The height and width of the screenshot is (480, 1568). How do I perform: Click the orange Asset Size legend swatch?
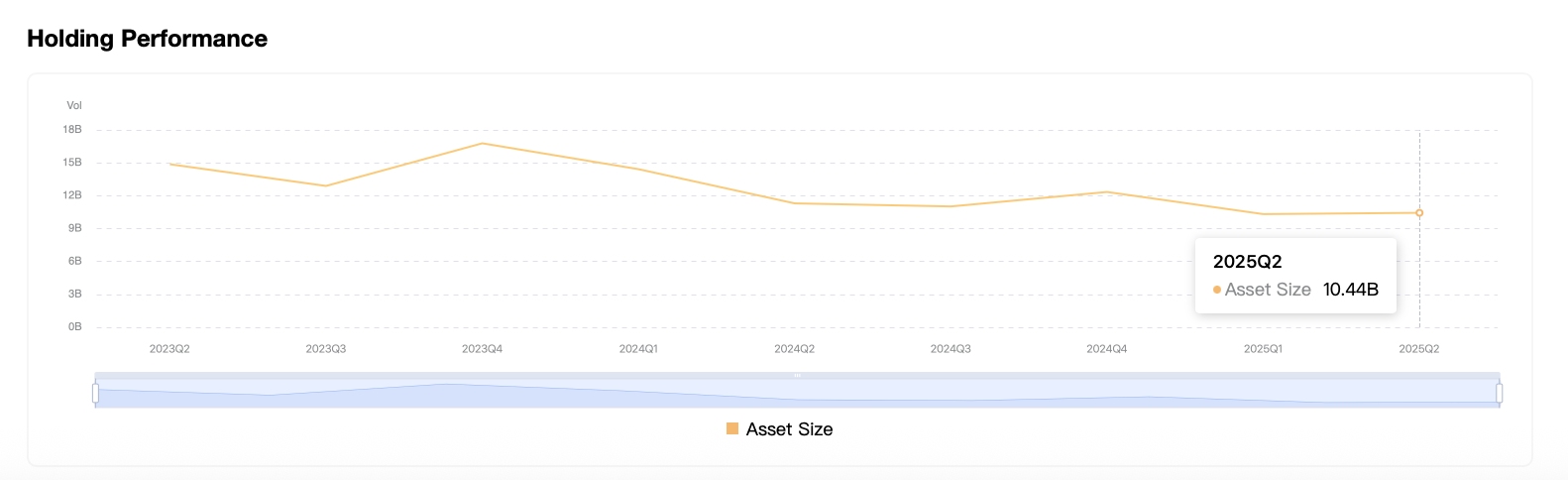732,428
